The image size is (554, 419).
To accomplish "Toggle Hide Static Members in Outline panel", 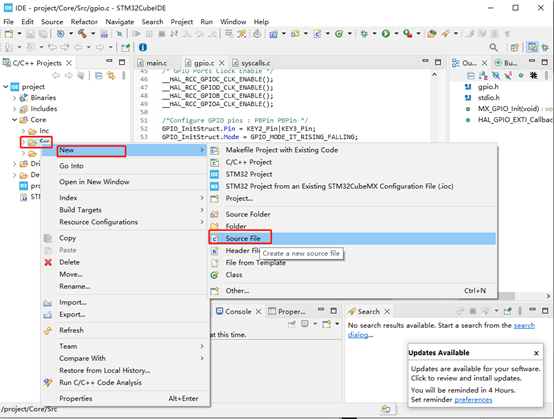I will [x=508, y=75].
